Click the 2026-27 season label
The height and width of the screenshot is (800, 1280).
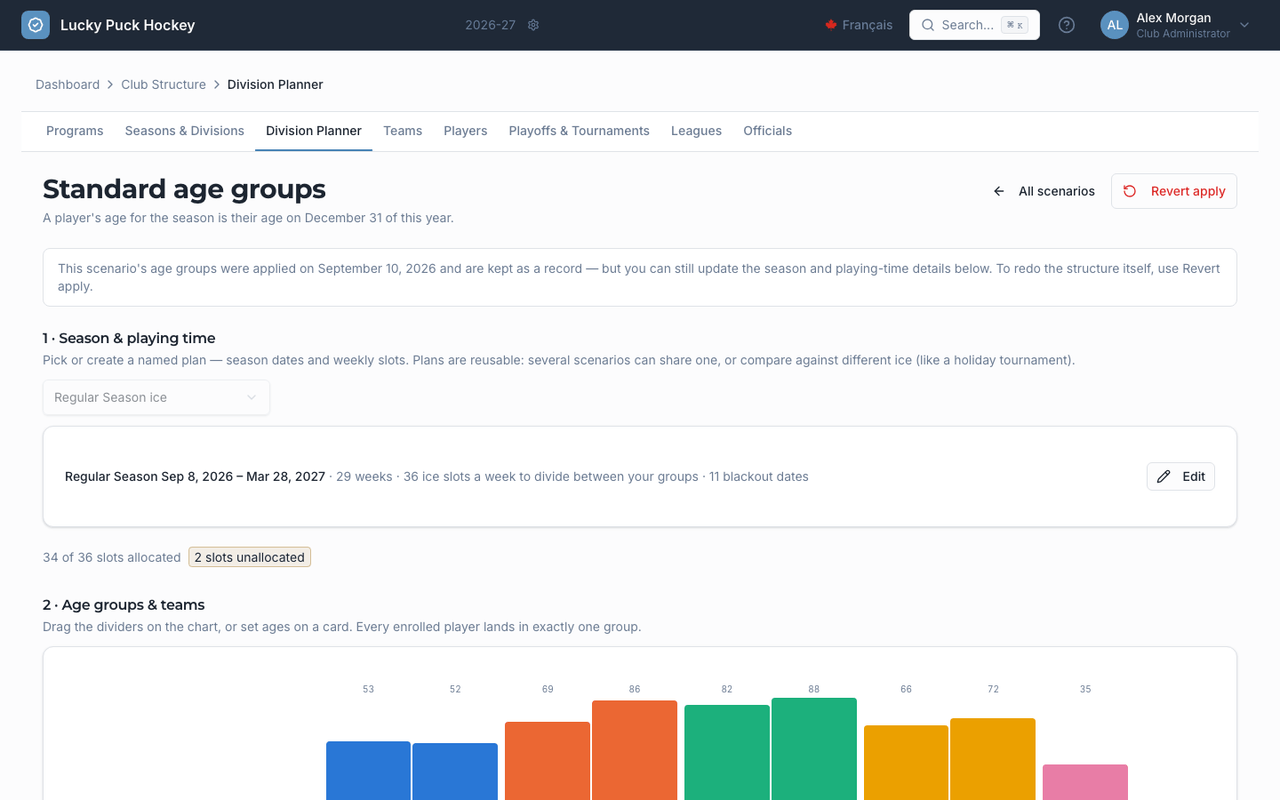(x=490, y=25)
